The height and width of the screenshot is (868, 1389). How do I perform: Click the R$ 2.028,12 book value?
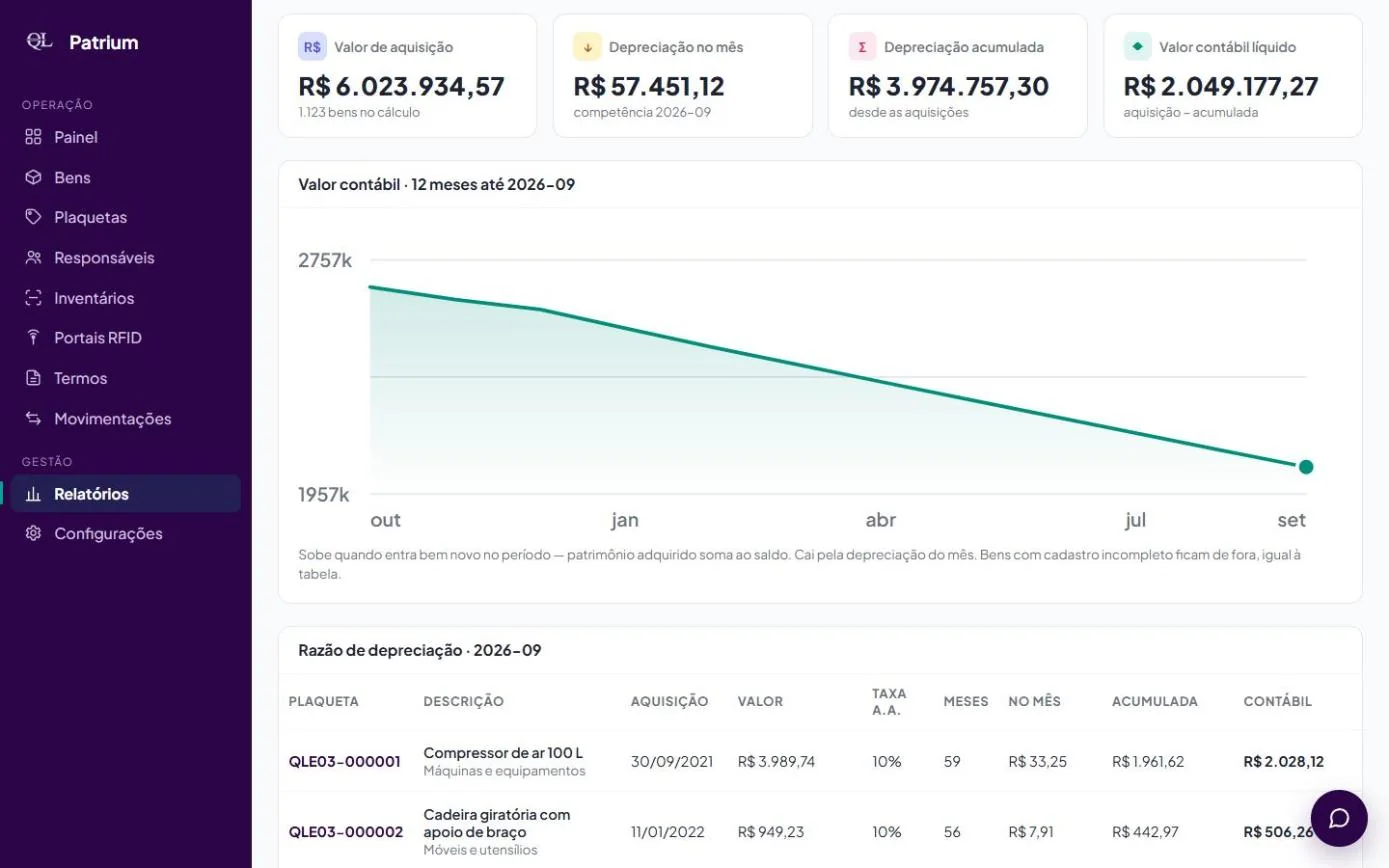(x=1284, y=761)
